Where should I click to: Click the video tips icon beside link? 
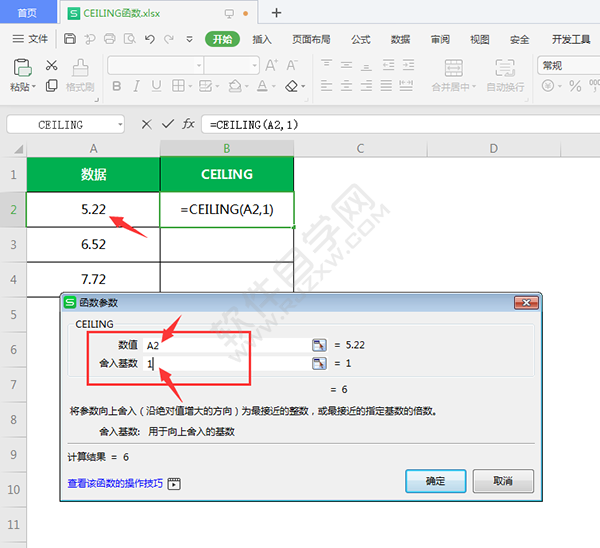pyautogui.click(x=174, y=484)
